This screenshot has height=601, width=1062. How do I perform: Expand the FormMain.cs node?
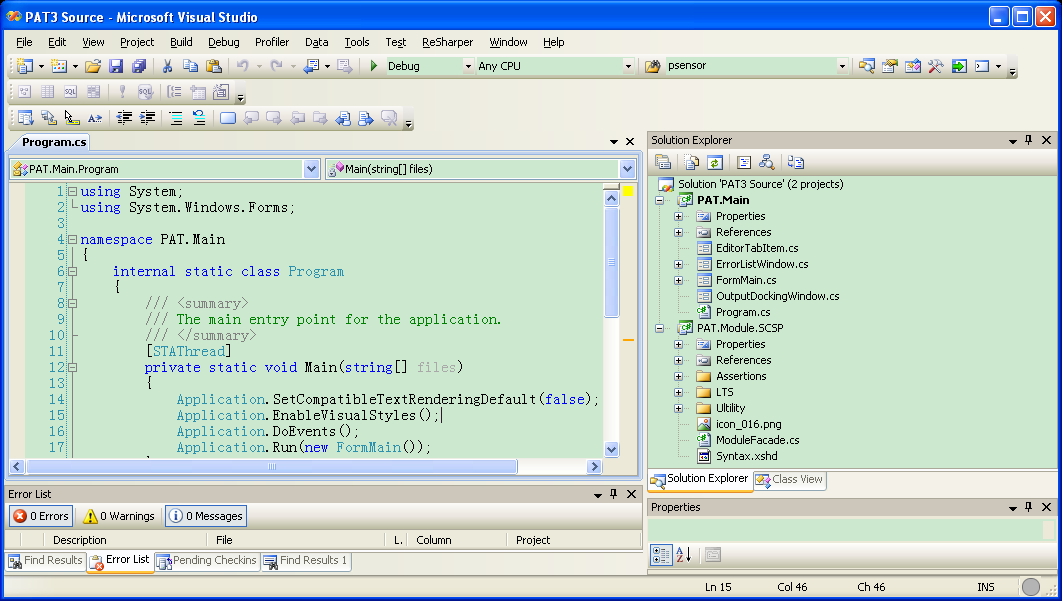(678, 280)
